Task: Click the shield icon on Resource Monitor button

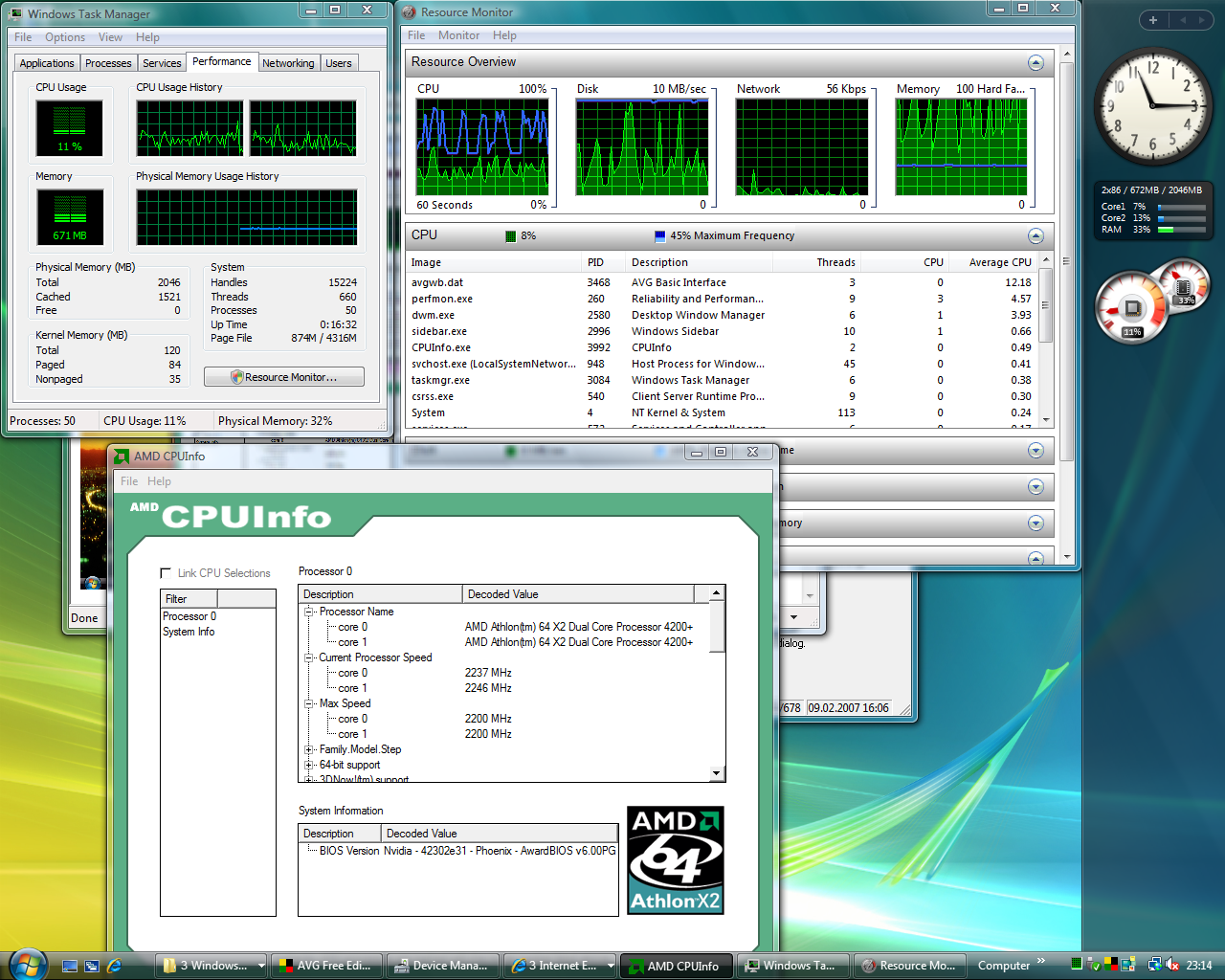Action: [237, 377]
